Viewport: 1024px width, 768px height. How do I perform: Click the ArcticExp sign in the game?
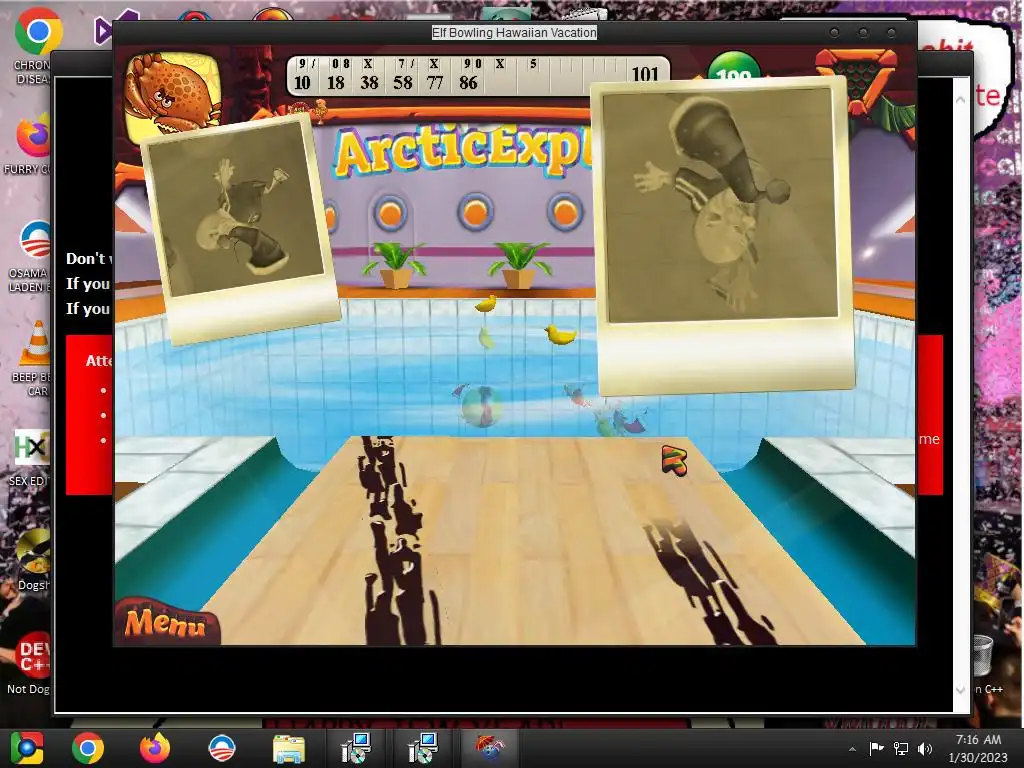pos(462,152)
